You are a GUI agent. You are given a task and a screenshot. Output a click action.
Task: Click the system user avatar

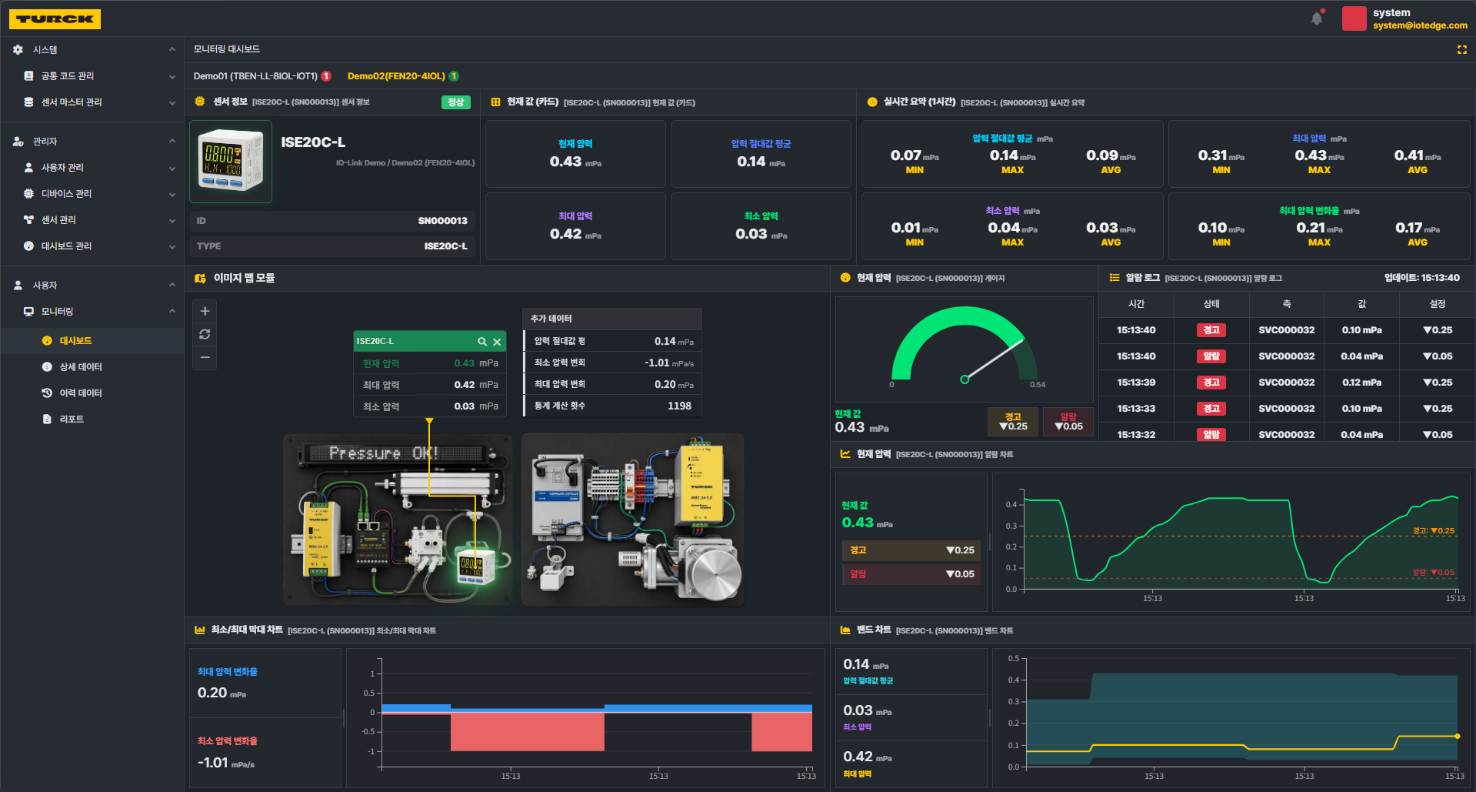click(1354, 18)
